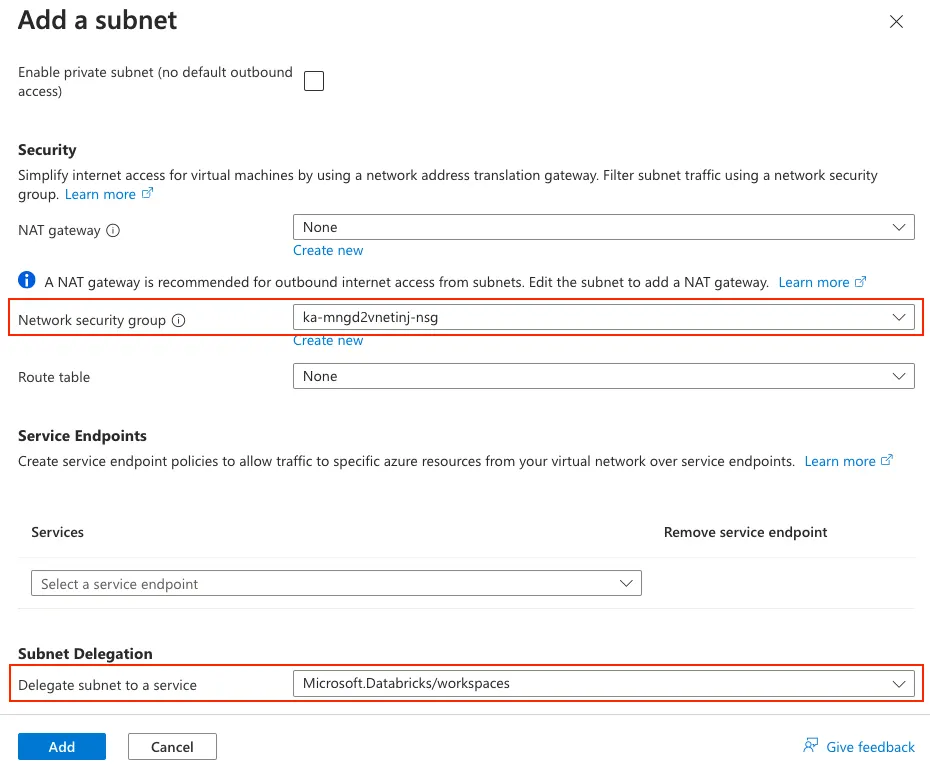Click Create new under NAT gateway
Viewport: 930px width, 770px height.
point(328,250)
